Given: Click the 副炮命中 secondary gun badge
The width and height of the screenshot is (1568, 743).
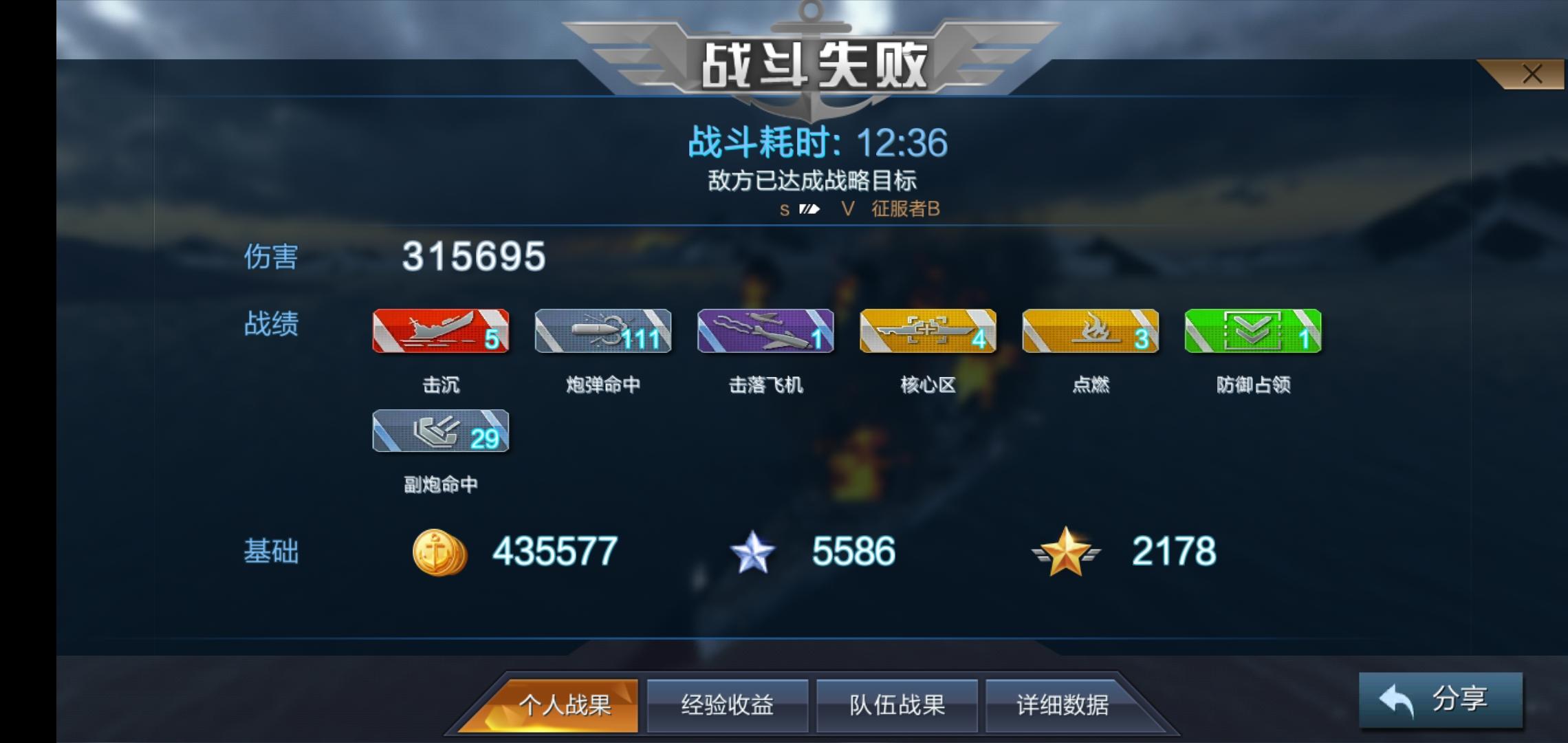Looking at the screenshot, I should [x=440, y=431].
